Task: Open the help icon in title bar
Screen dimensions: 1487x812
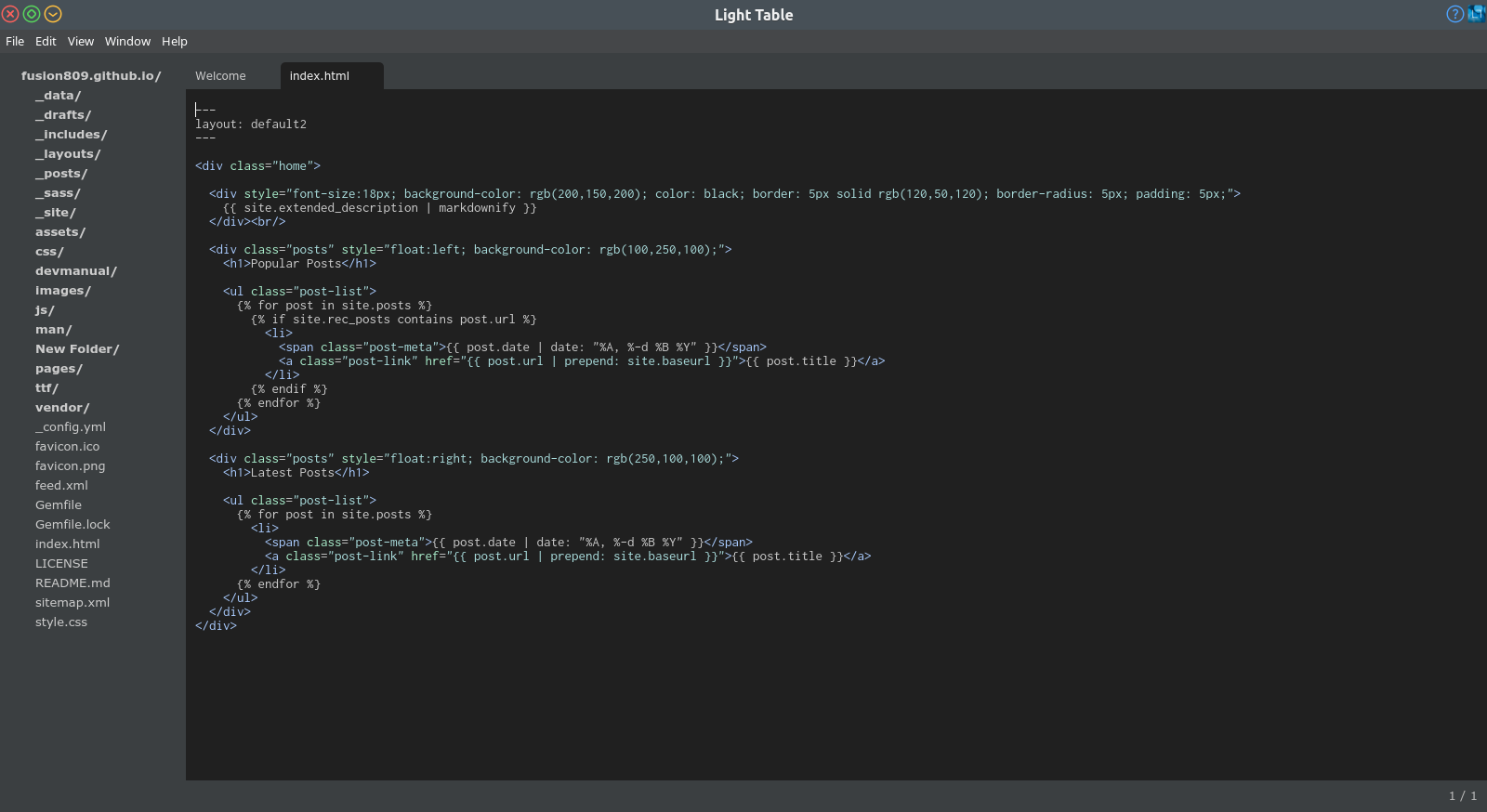Action: coord(1454,14)
